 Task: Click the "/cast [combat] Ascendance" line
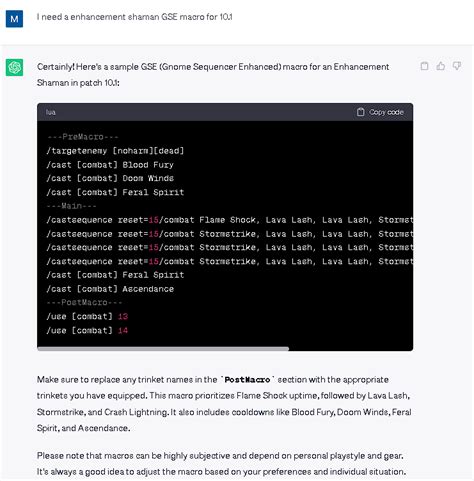tap(110, 289)
